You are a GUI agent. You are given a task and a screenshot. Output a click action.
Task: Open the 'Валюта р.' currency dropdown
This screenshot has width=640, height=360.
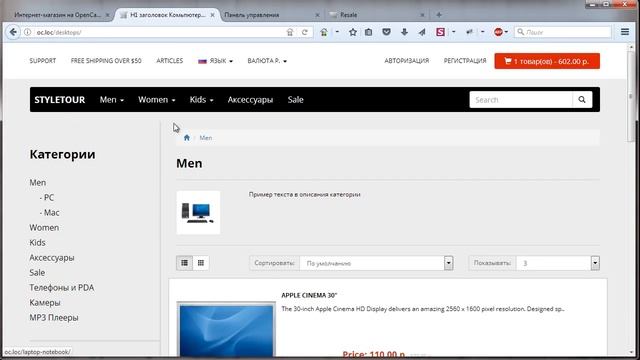(x=267, y=61)
